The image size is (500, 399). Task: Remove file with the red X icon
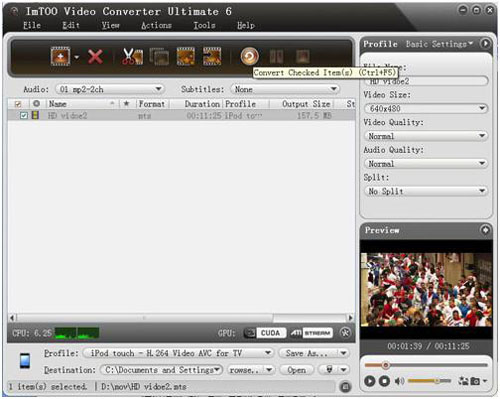pyautogui.click(x=95, y=57)
